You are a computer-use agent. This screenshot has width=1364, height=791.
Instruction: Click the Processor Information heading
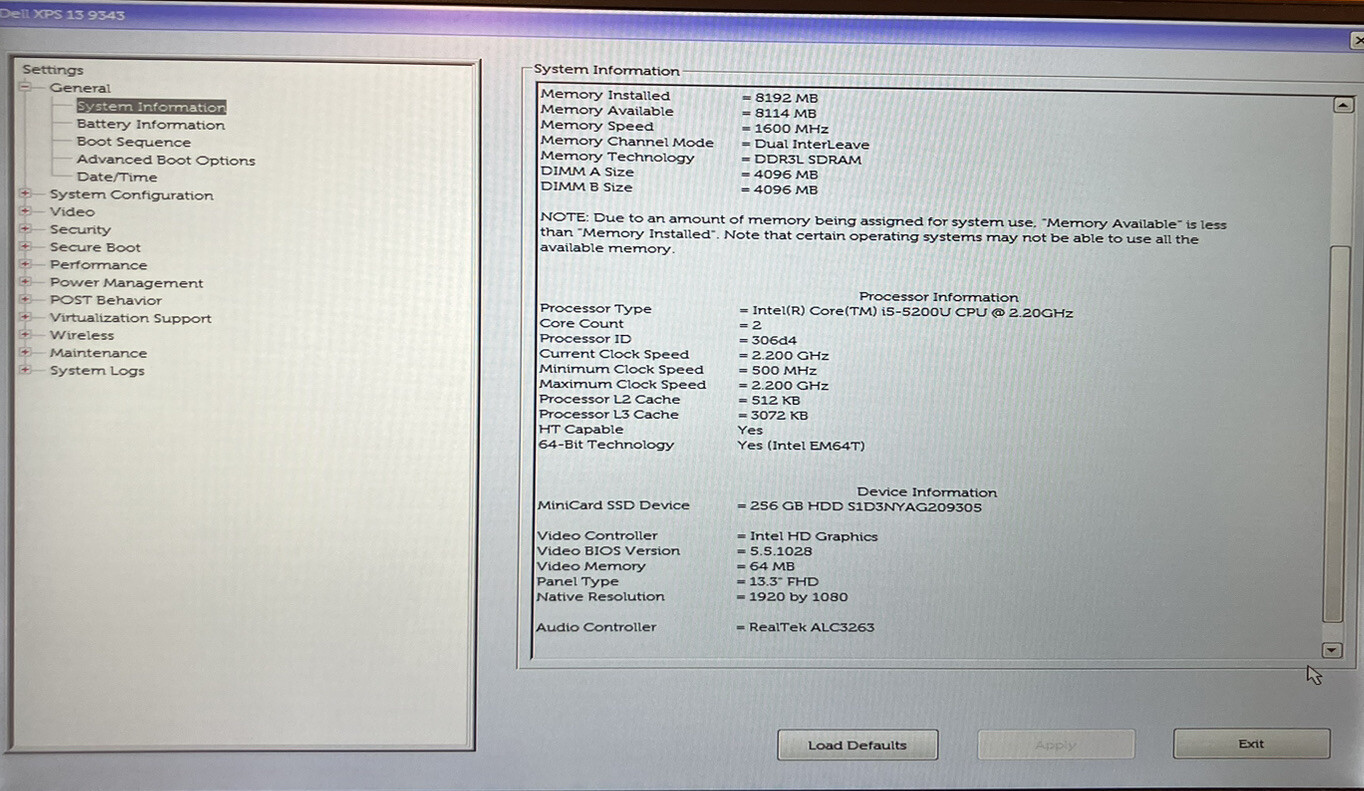point(939,297)
